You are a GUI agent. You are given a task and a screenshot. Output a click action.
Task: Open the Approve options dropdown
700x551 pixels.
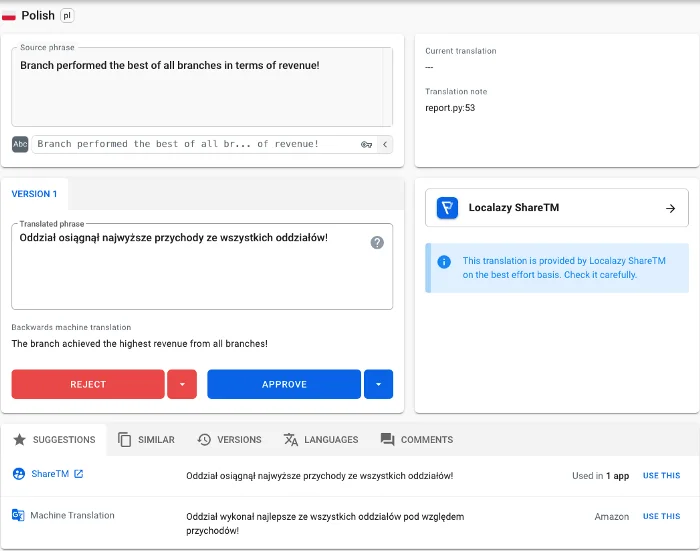pos(378,384)
